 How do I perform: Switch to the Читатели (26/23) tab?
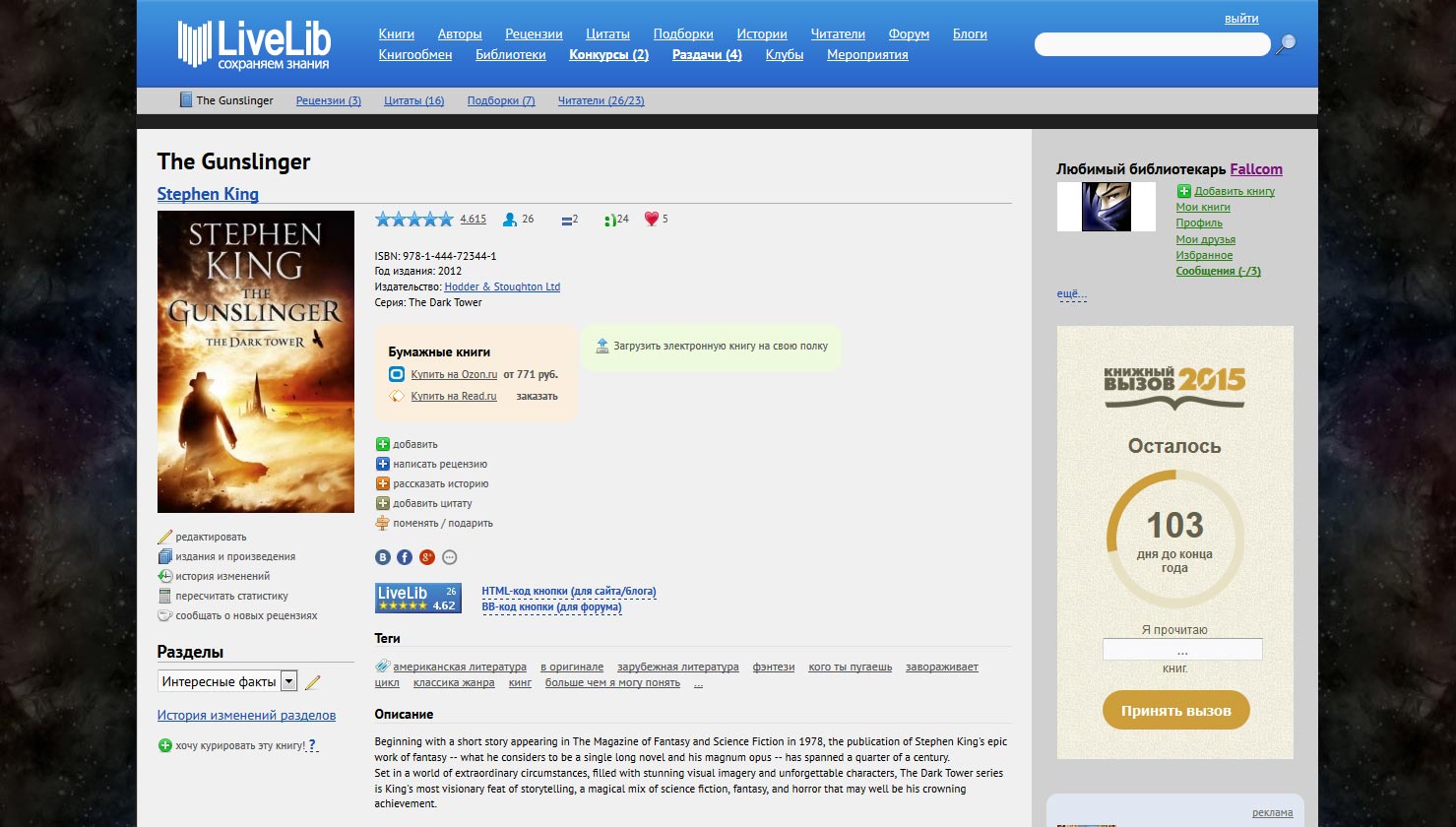click(x=601, y=100)
